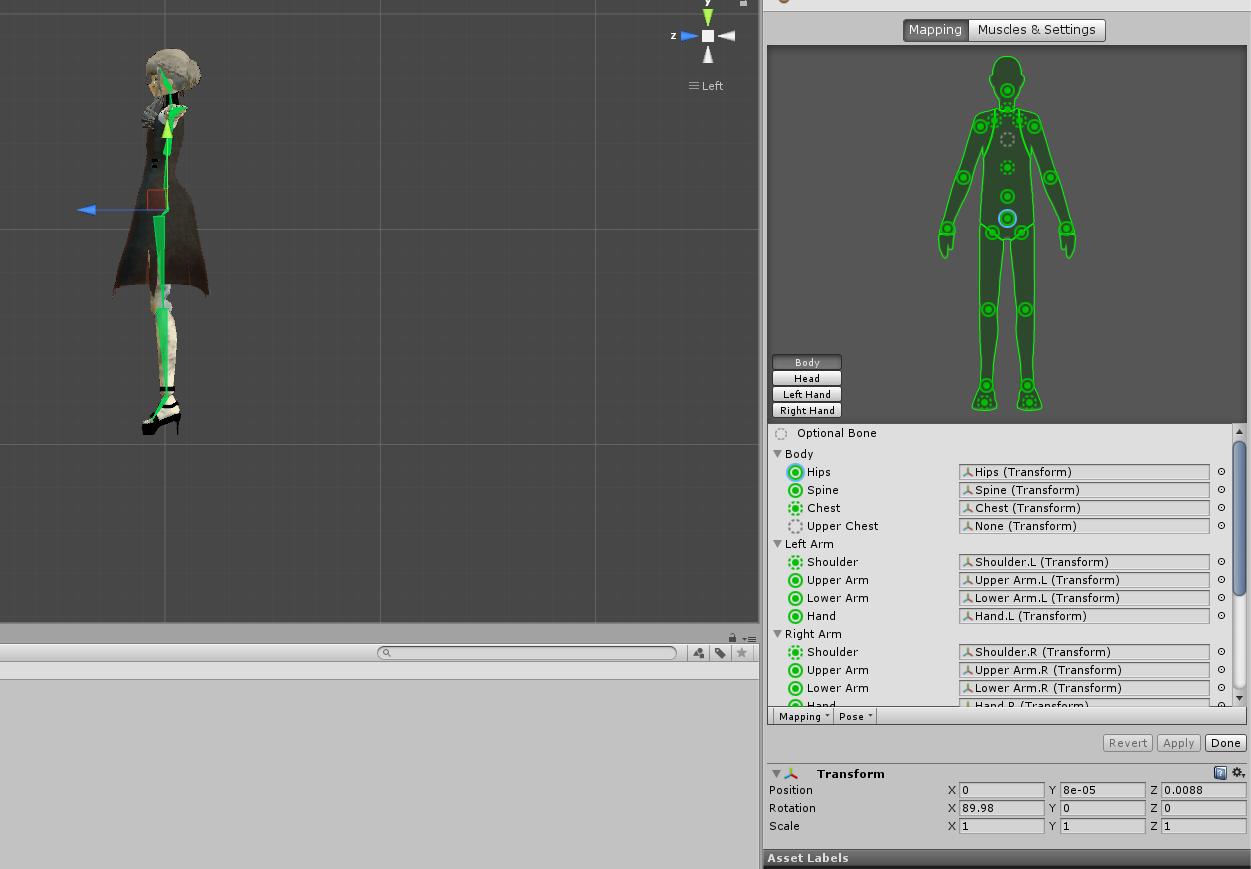Click the Hips (Transform) object field
Viewport: 1251px width, 869px height.
point(1084,472)
